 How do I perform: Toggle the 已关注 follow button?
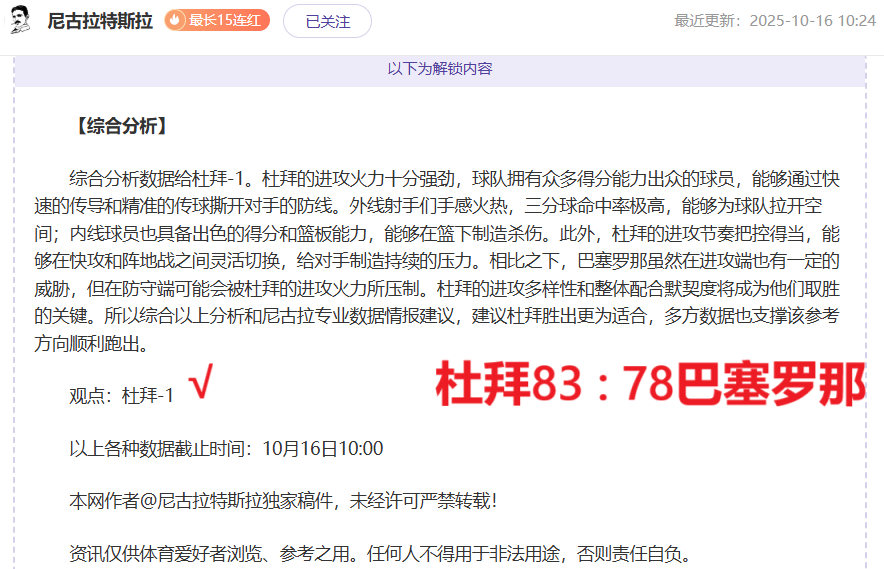click(x=327, y=21)
